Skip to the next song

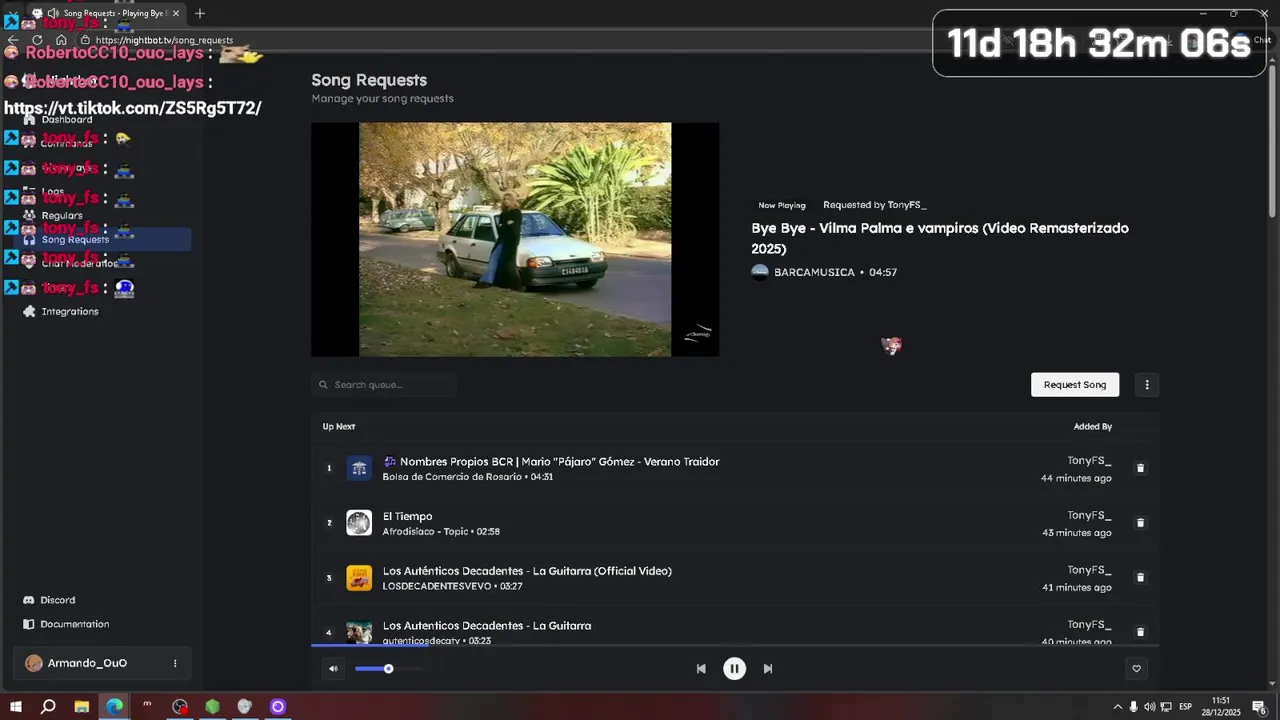[x=768, y=669]
